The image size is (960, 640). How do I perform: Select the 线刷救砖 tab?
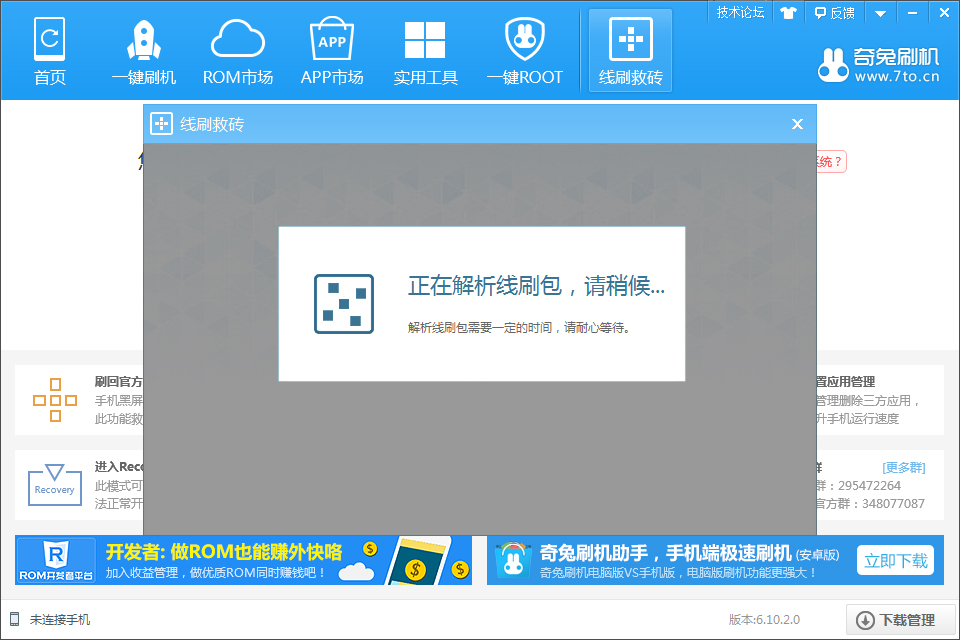(631, 50)
